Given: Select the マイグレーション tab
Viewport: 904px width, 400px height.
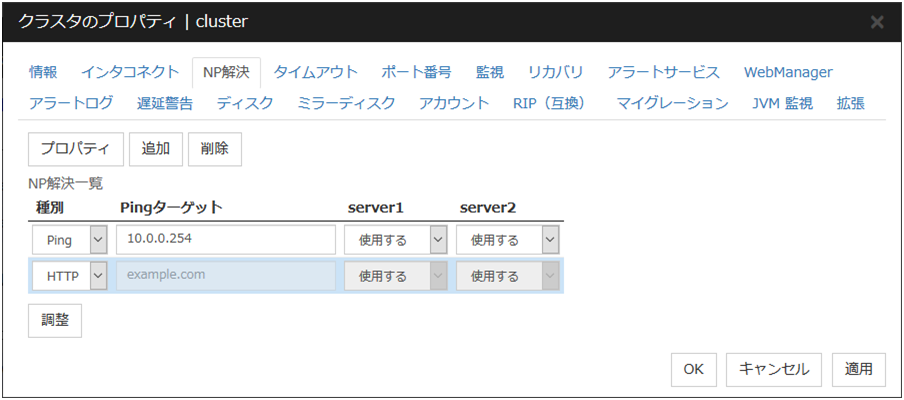Looking at the screenshot, I should [672, 103].
